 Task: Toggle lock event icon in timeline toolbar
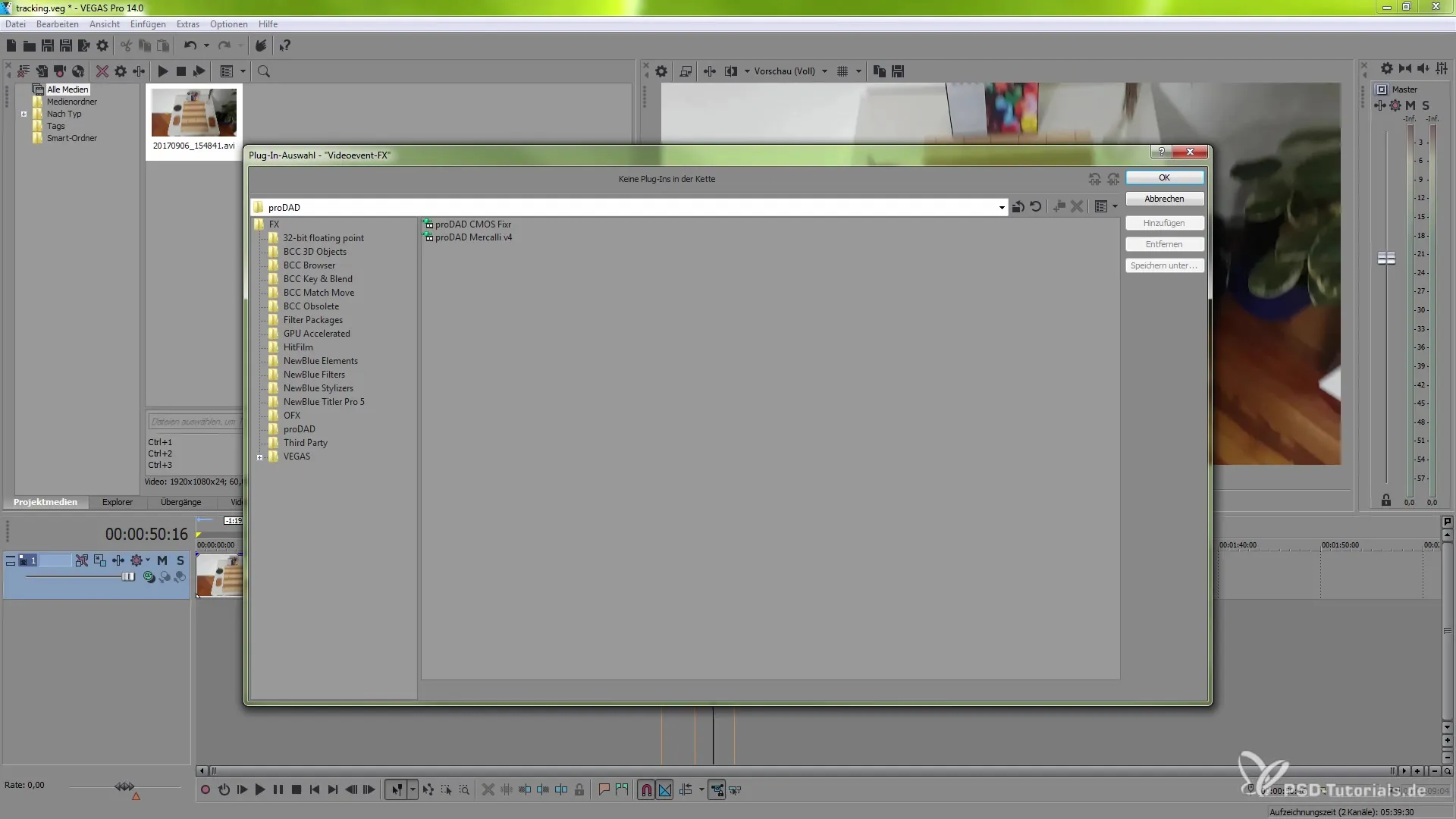pos(579,790)
